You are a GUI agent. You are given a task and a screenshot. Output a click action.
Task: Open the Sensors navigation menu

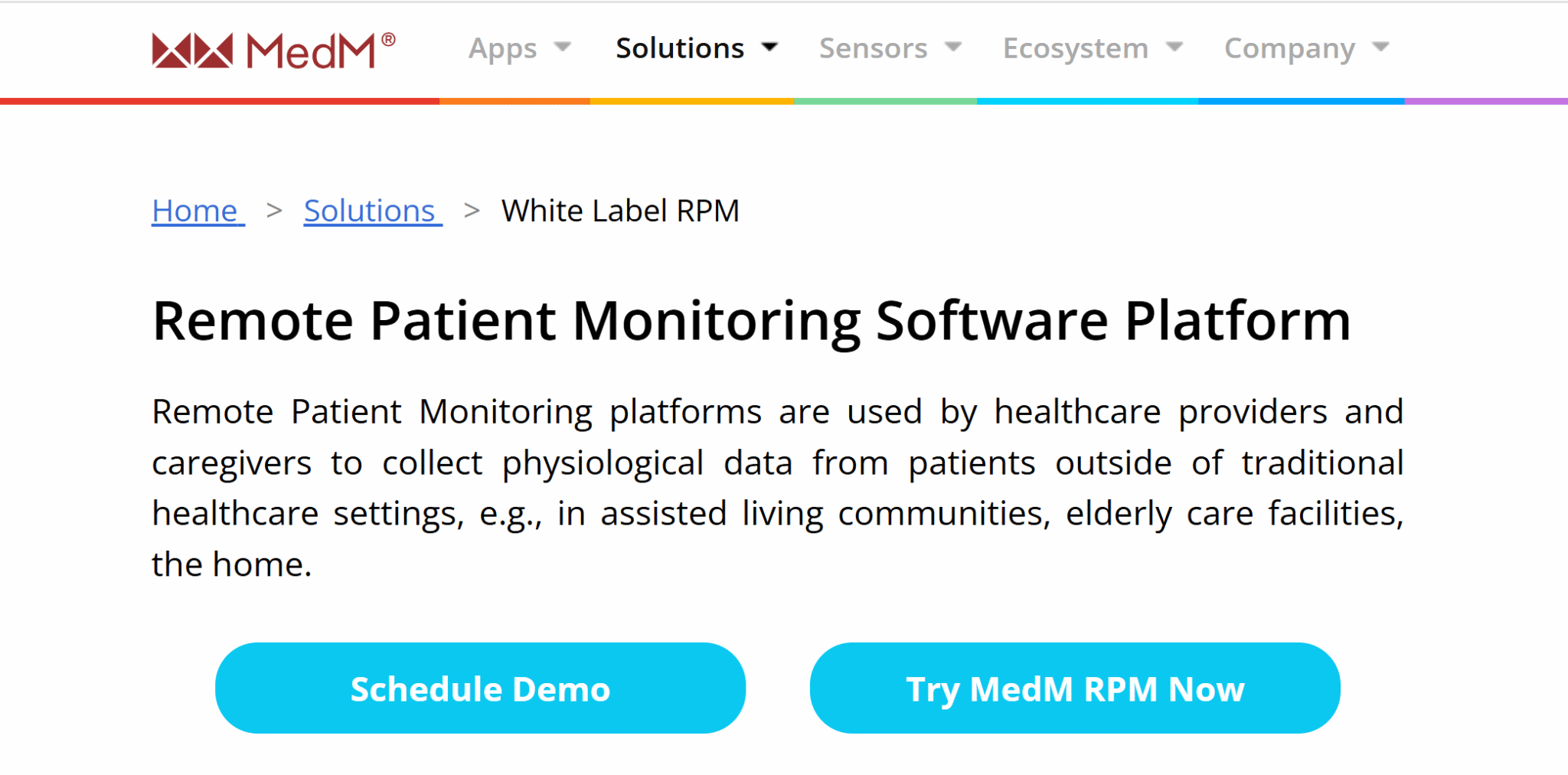point(873,48)
